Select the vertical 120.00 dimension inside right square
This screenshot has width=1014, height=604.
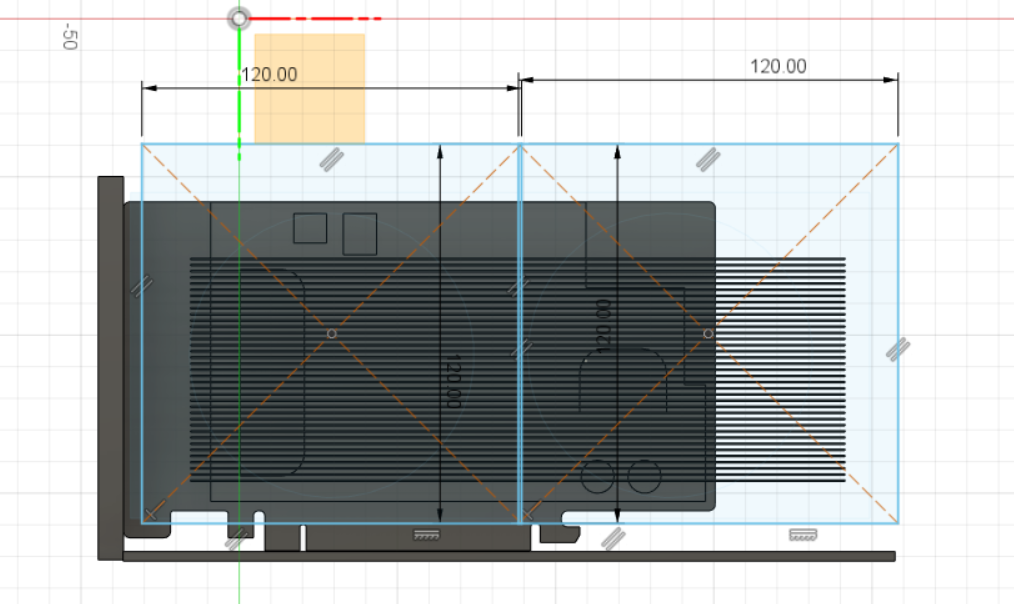point(603,326)
